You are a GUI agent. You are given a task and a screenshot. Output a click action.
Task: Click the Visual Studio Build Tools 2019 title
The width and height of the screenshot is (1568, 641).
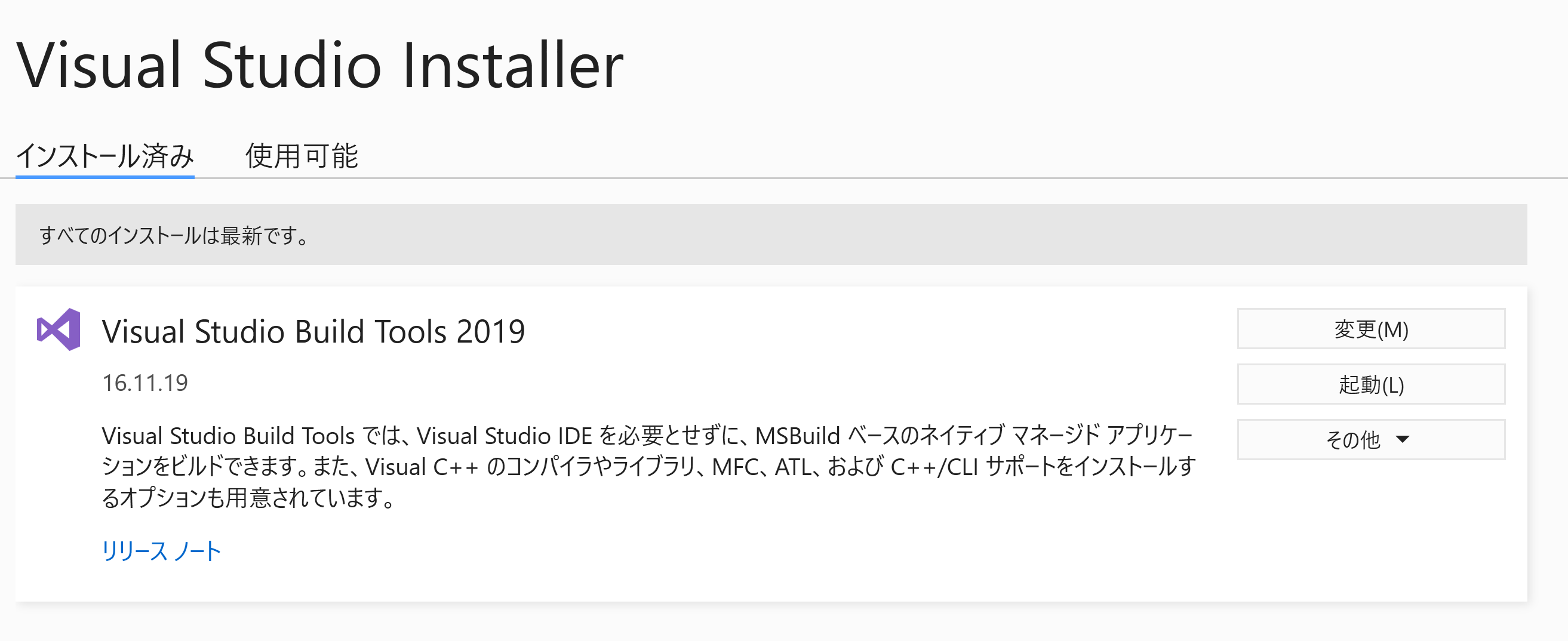pyautogui.click(x=313, y=331)
